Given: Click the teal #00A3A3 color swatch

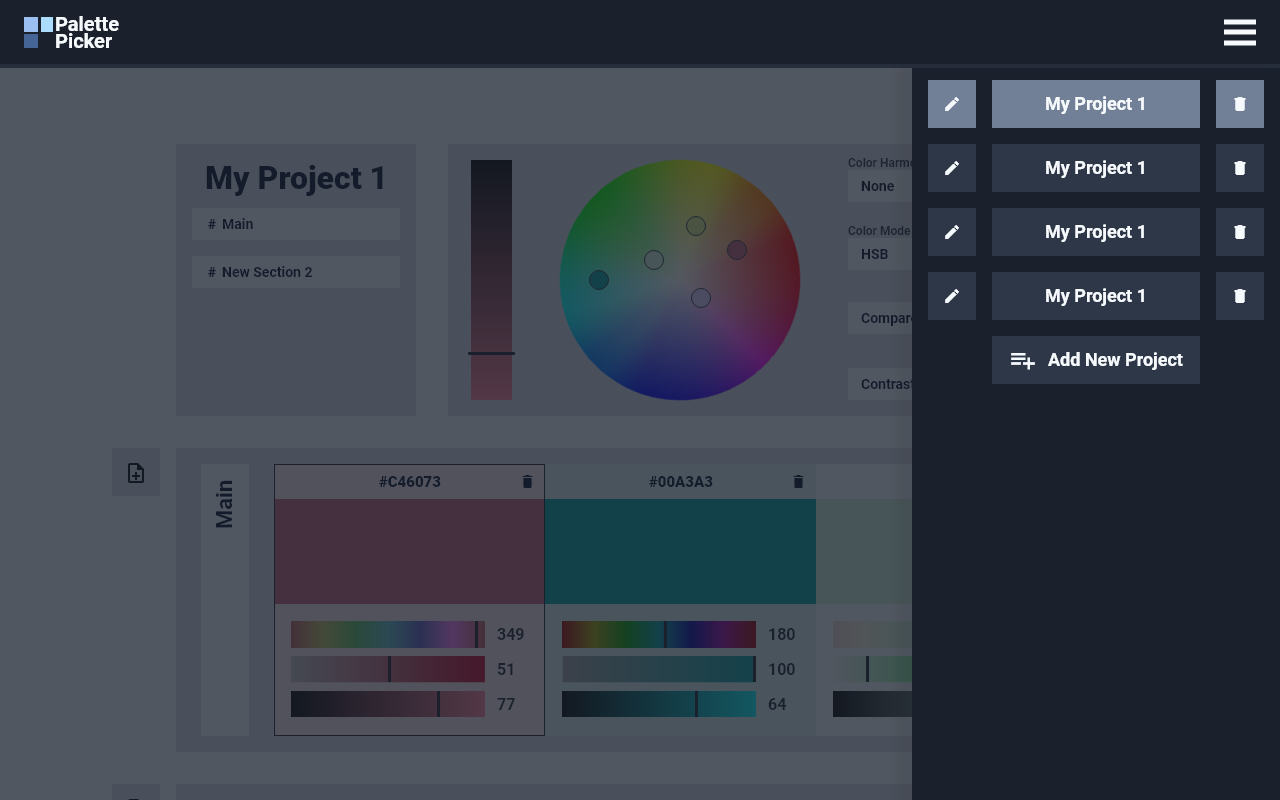Looking at the screenshot, I should 680,551.
